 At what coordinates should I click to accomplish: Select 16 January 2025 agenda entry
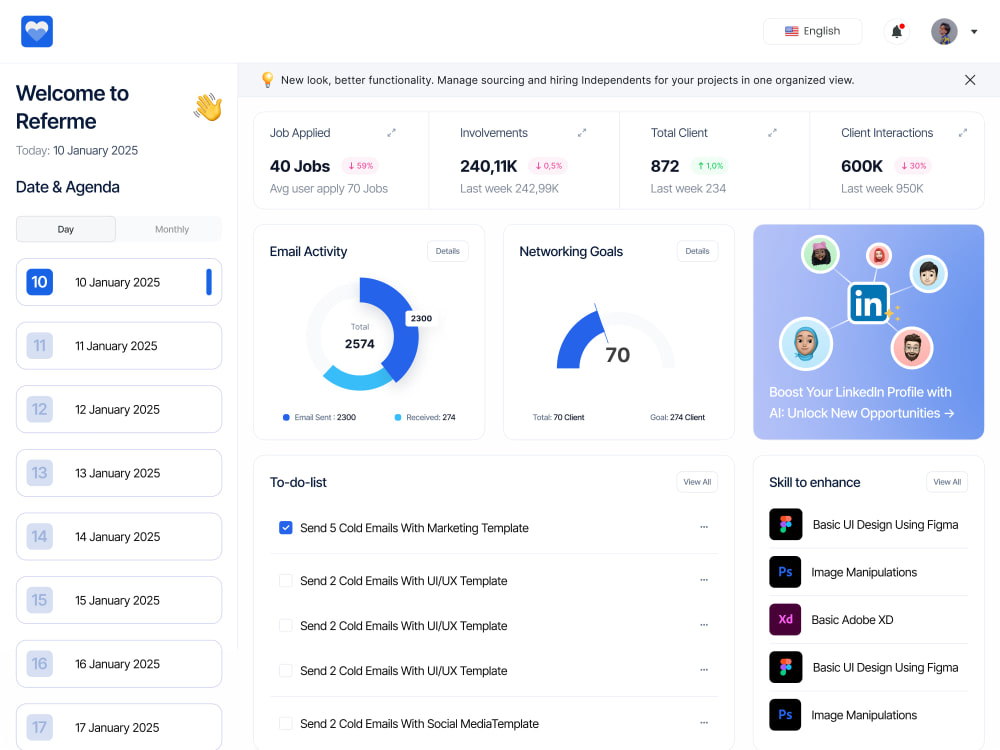pos(119,664)
